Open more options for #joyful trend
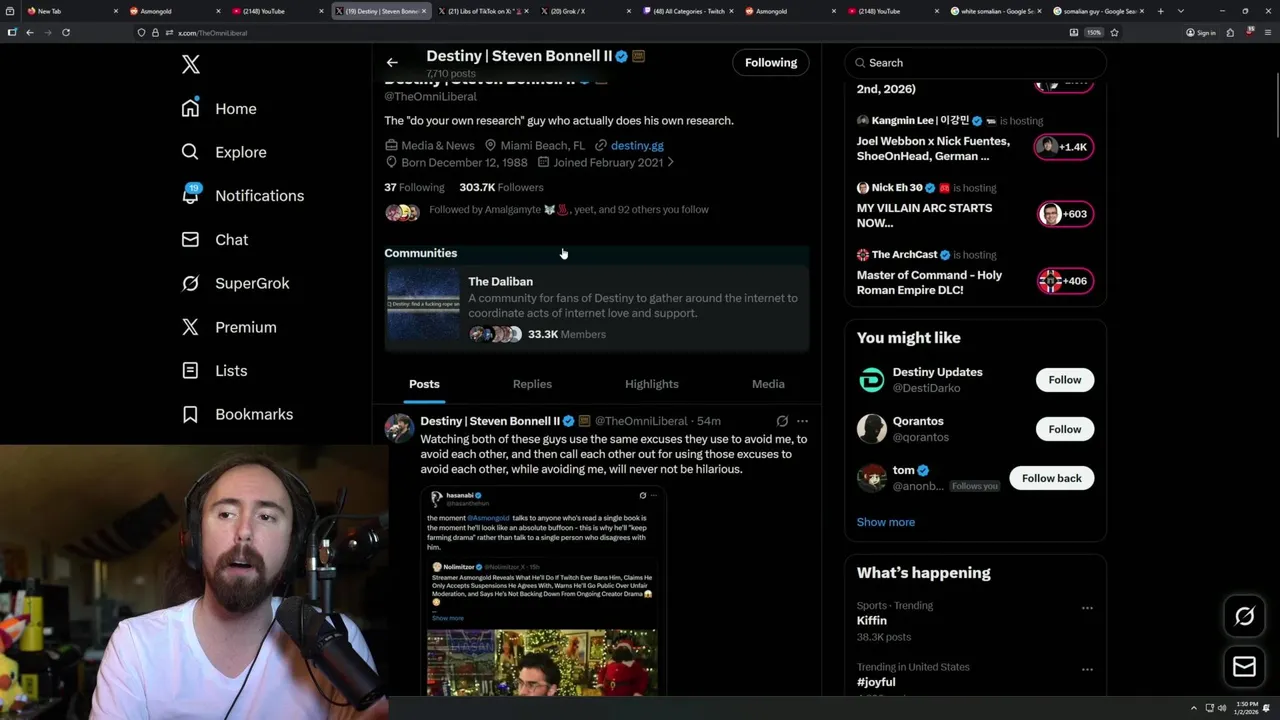1280x720 pixels. pyautogui.click(x=1087, y=670)
